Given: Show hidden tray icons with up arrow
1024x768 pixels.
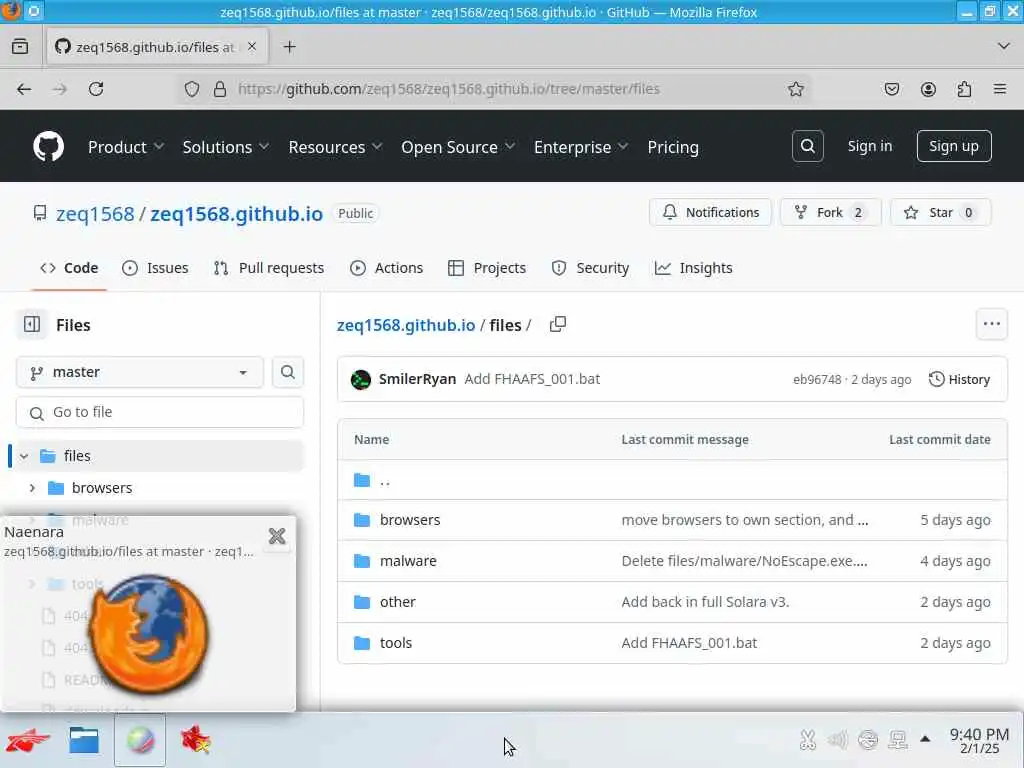Looking at the screenshot, I should [x=925, y=739].
